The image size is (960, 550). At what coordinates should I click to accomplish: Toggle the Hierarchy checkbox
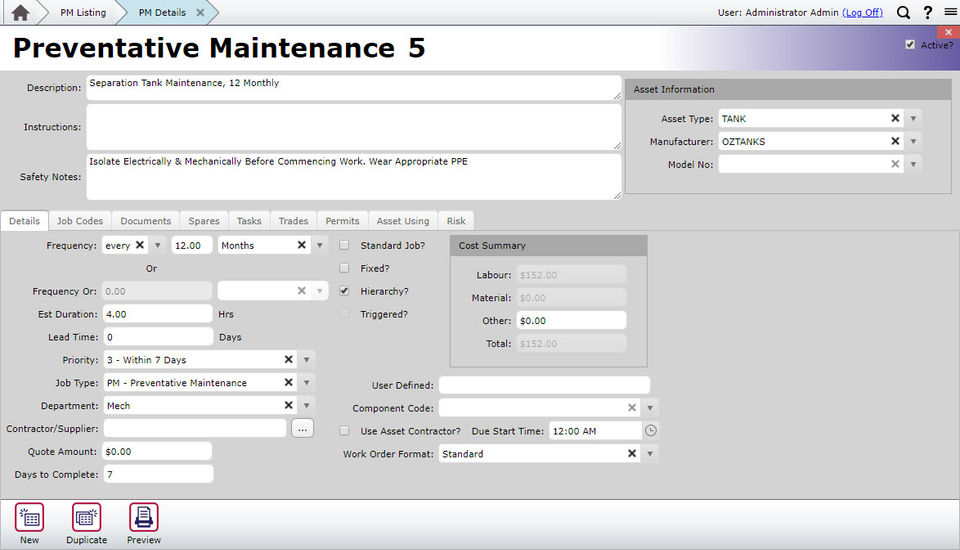point(344,291)
